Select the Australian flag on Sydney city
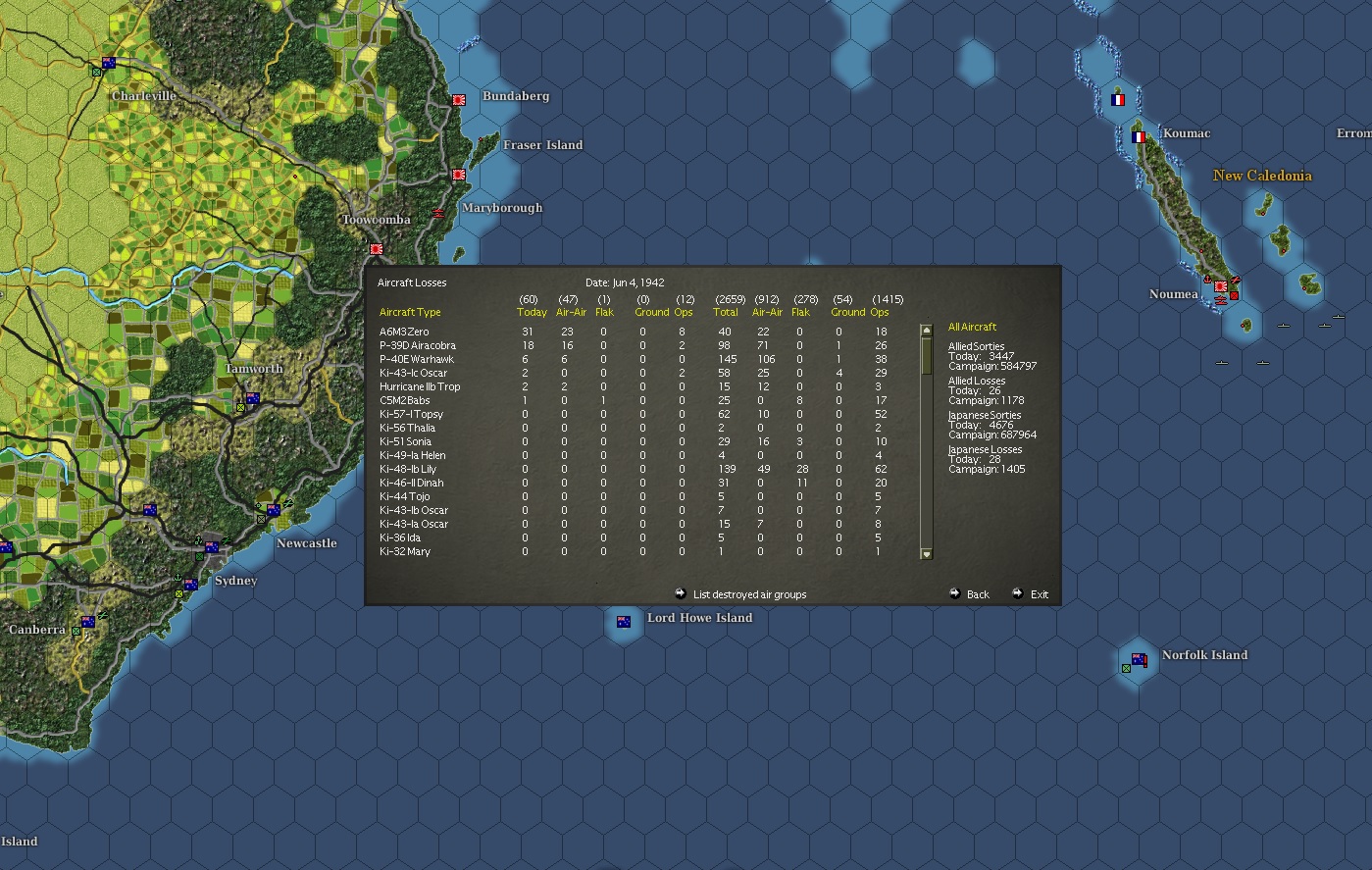The width and height of the screenshot is (1372, 870). tap(211, 547)
